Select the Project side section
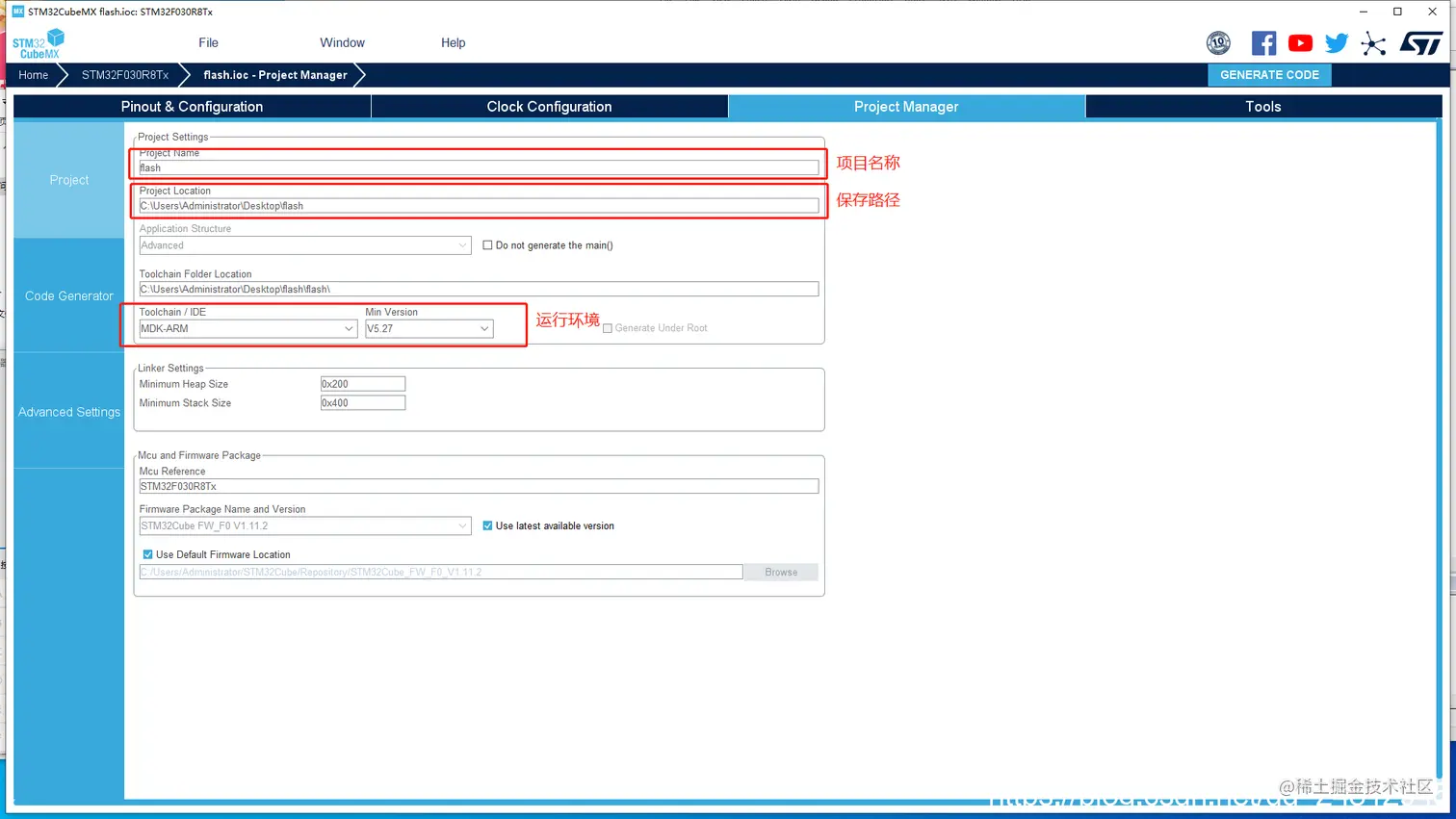 [x=69, y=180]
